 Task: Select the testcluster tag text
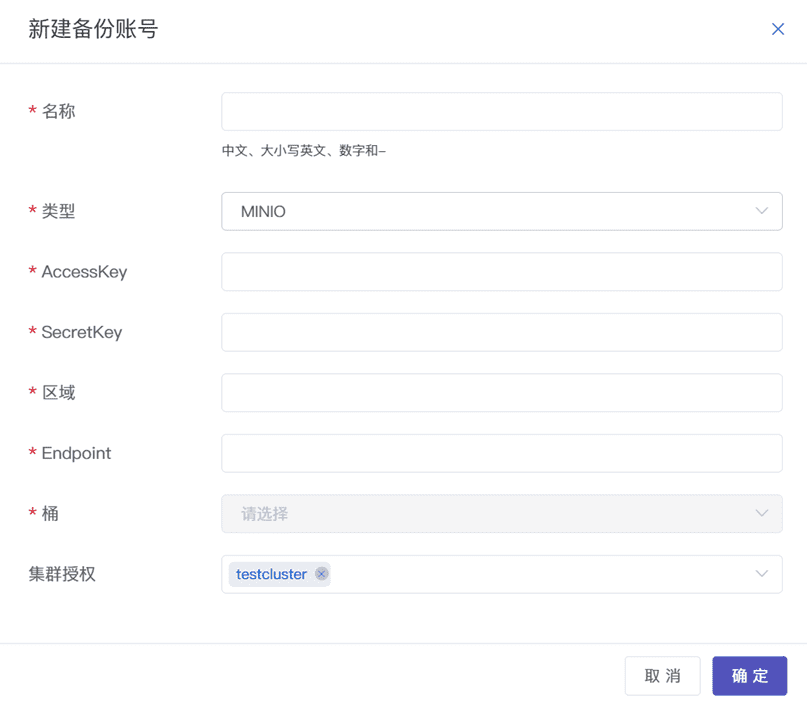click(x=271, y=574)
